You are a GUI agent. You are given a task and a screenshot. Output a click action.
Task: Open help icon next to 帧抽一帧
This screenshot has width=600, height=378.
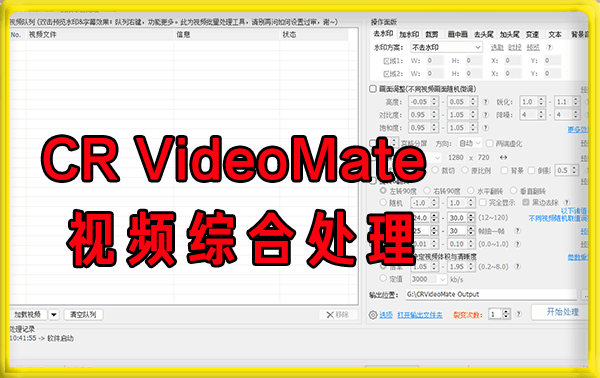coord(517,231)
